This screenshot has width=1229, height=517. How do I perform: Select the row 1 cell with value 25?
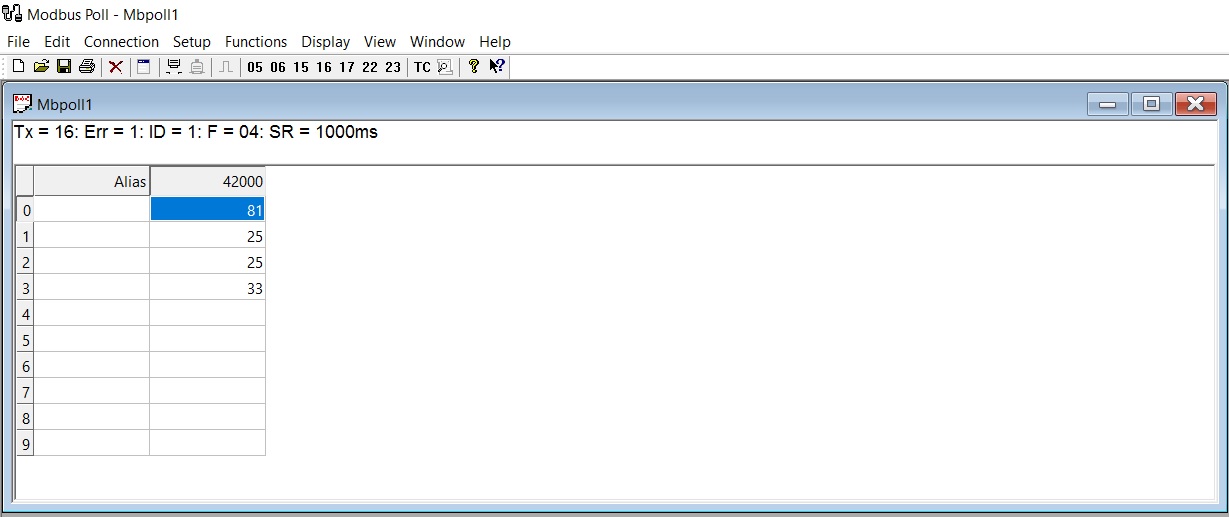point(208,236)
